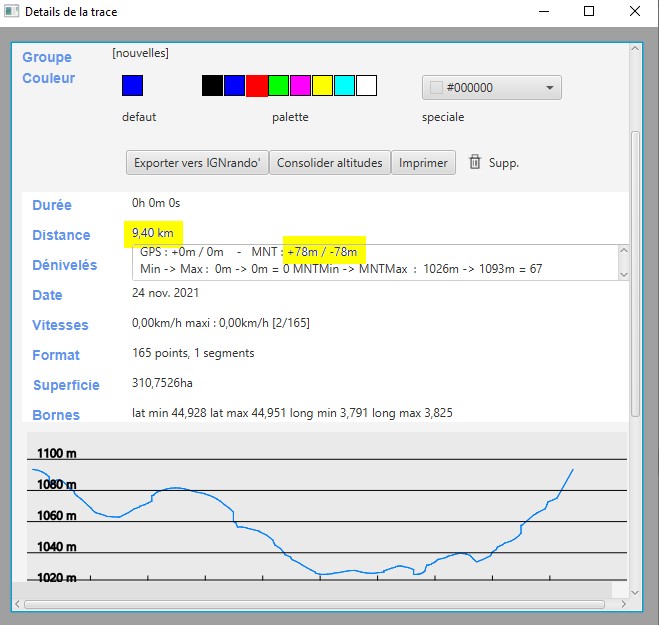Click the down arrow in the Dénivelés box
This screenshot has height=625, width=659.
pos(624,273)
